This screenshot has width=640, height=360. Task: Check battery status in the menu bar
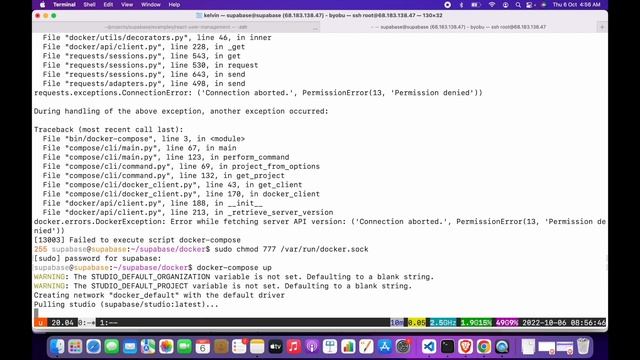tap(476, 5)
